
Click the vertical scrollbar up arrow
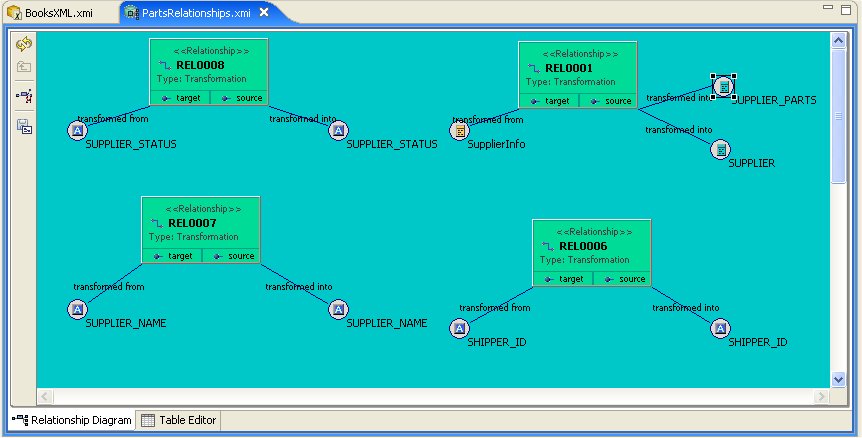click(x=838, y=40)
